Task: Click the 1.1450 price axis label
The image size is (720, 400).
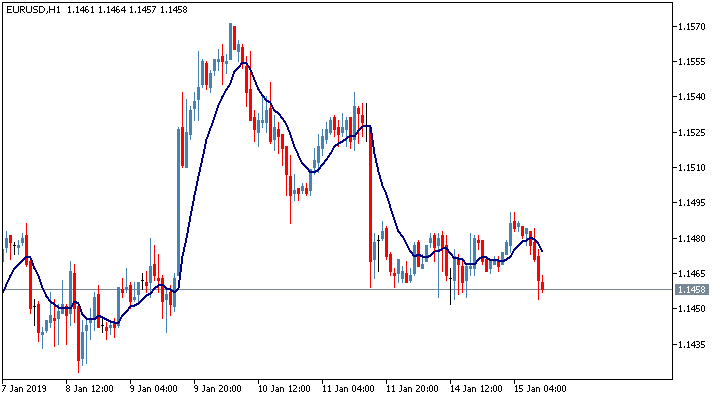Action: point(692,309)
